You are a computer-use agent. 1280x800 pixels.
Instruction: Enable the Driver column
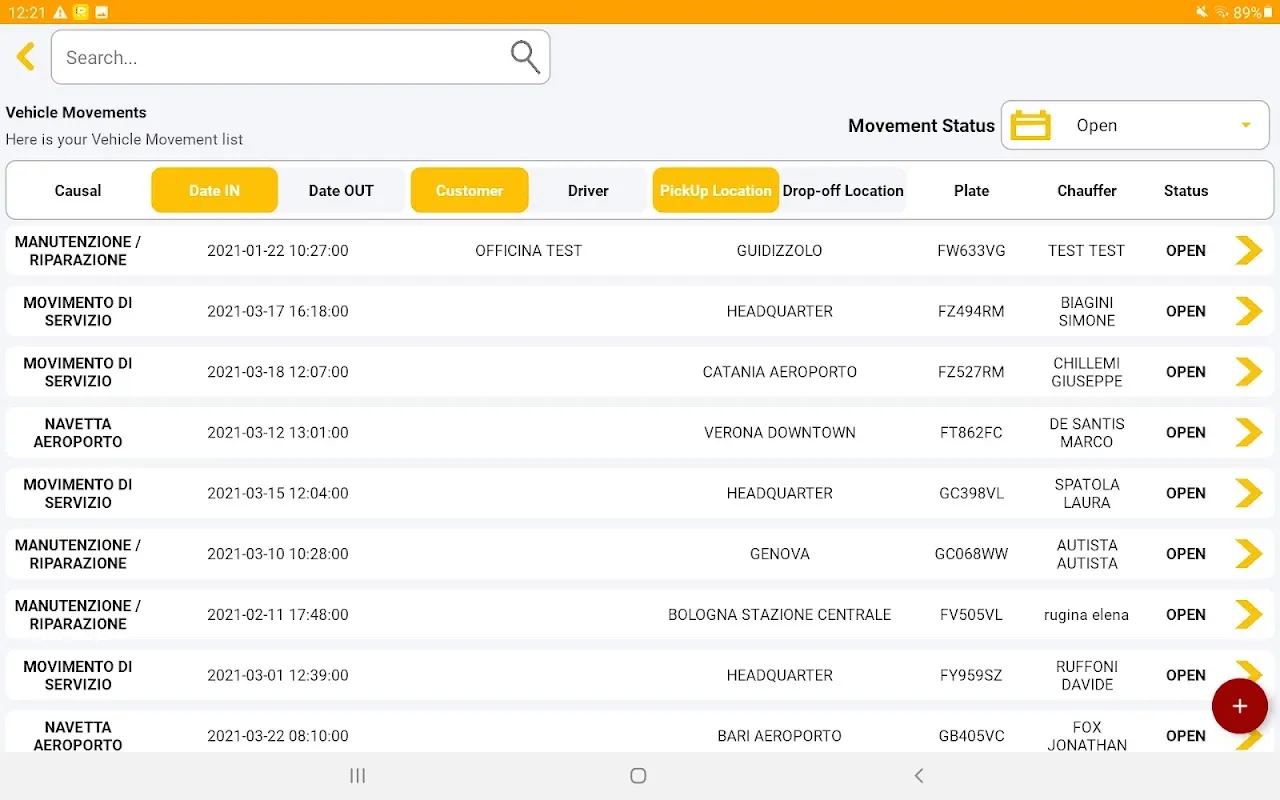(588, 190)
